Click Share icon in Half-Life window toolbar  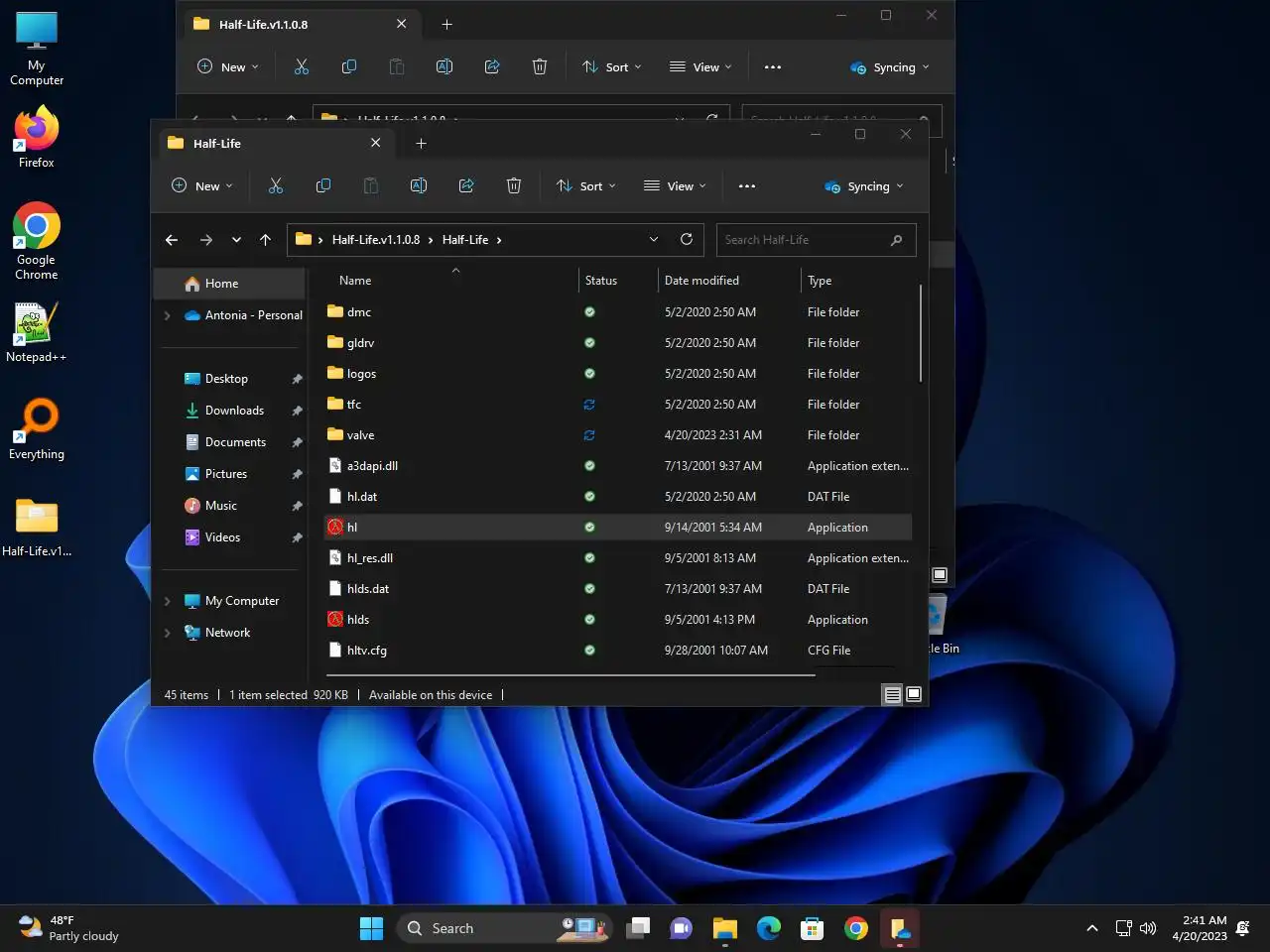(x=466, y=185)
